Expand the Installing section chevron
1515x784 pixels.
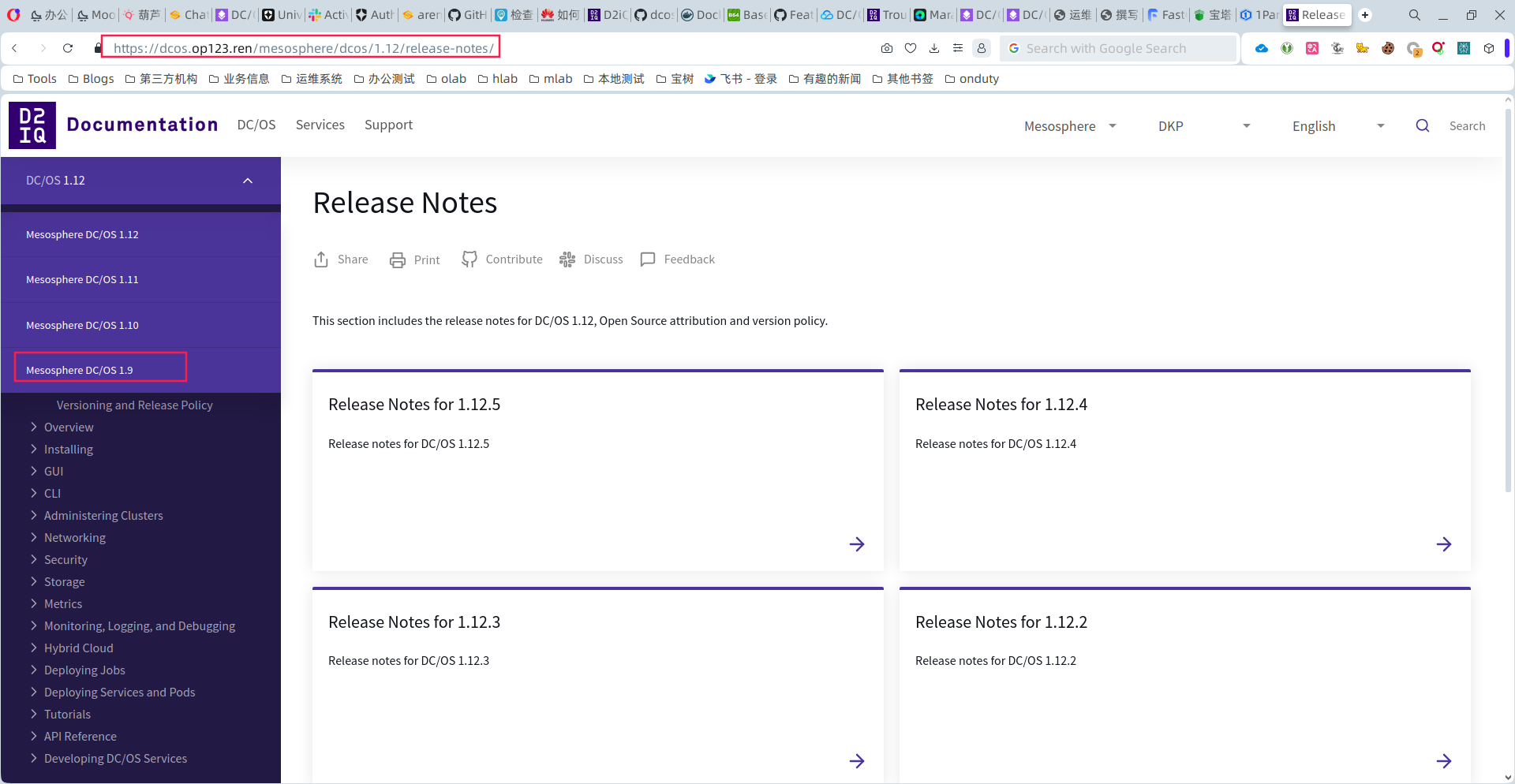pyautogui.click(x=34, y=449)
